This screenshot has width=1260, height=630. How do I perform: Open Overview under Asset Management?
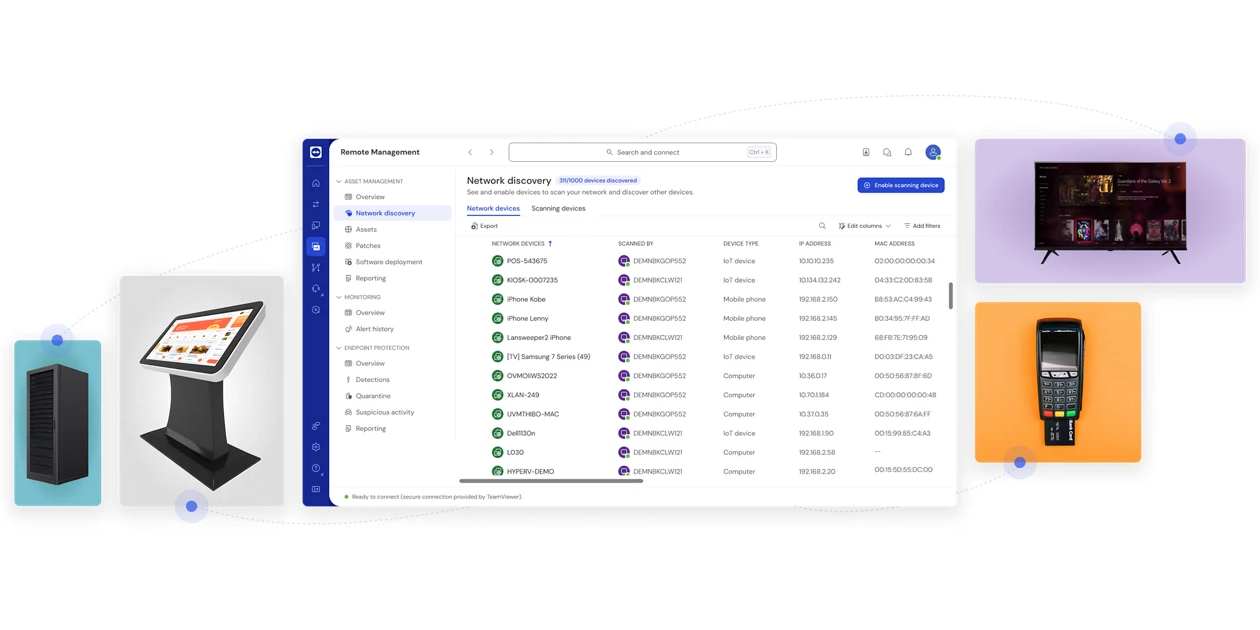[370, 197]
